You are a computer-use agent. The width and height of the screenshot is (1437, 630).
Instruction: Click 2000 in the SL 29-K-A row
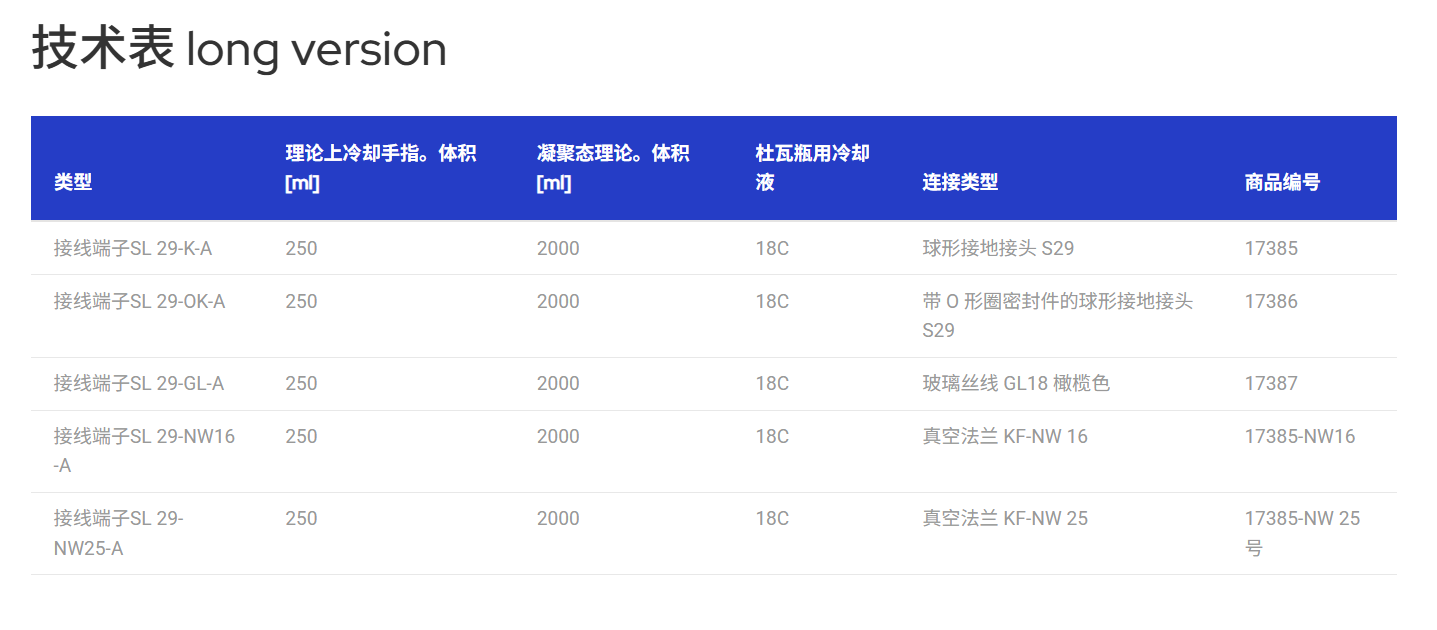[558, 248]
